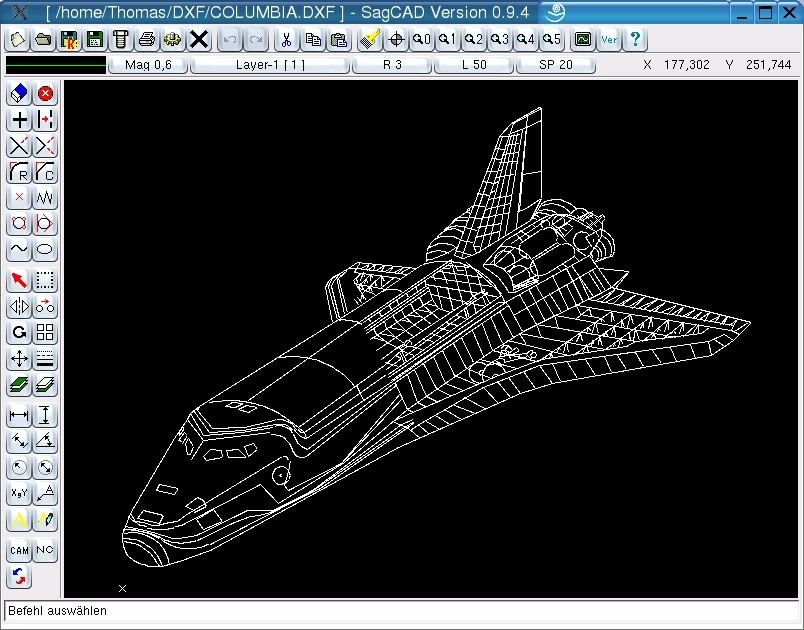This screenshot has width=804, height=630.
Task: Choose the chamfer C corner tool
Action: 46,172
